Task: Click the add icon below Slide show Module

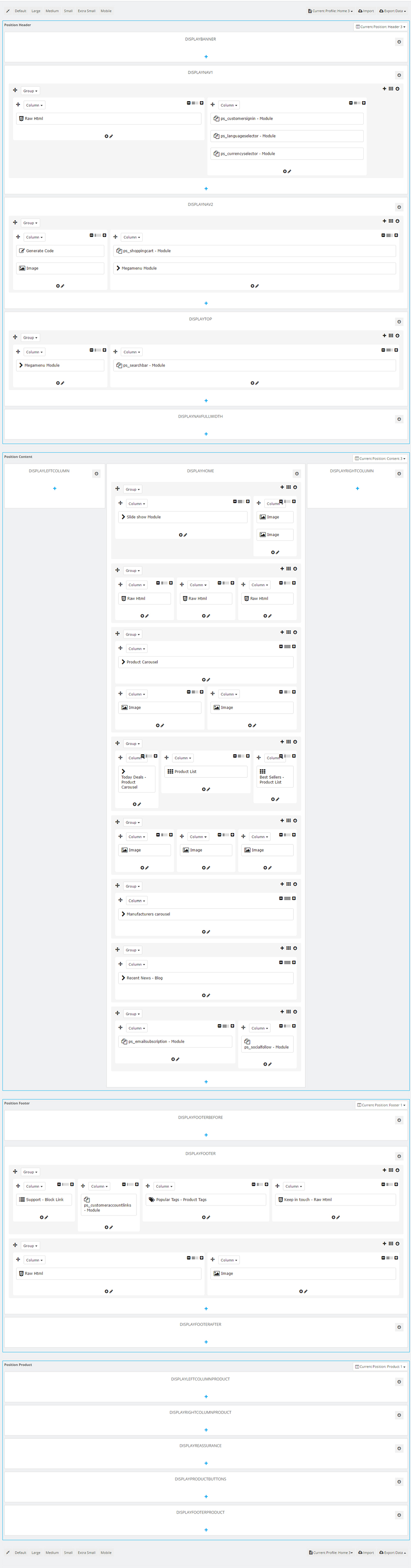Action: pos(181,535)
